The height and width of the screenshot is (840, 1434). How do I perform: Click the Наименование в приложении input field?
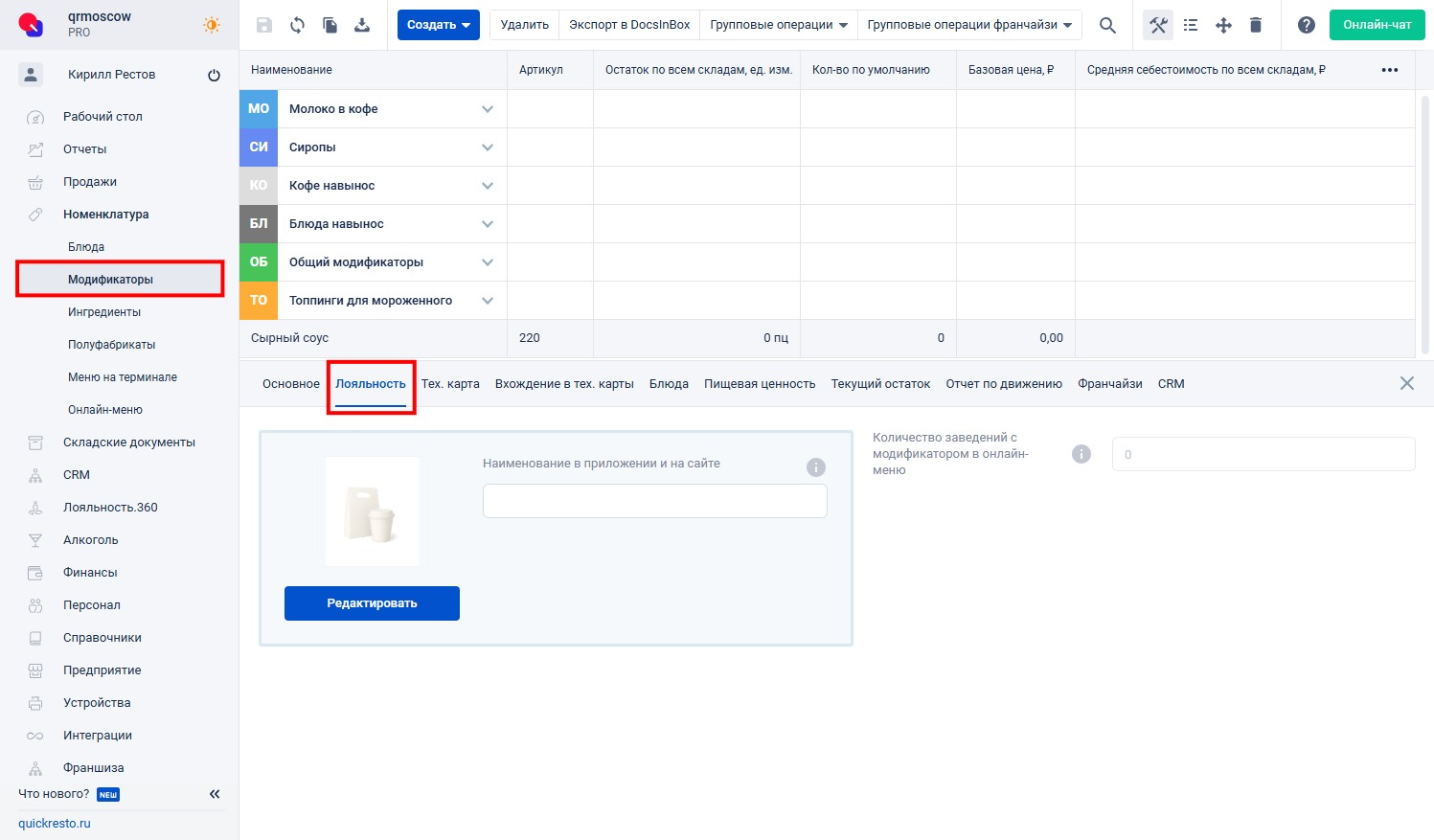(654, 501)
